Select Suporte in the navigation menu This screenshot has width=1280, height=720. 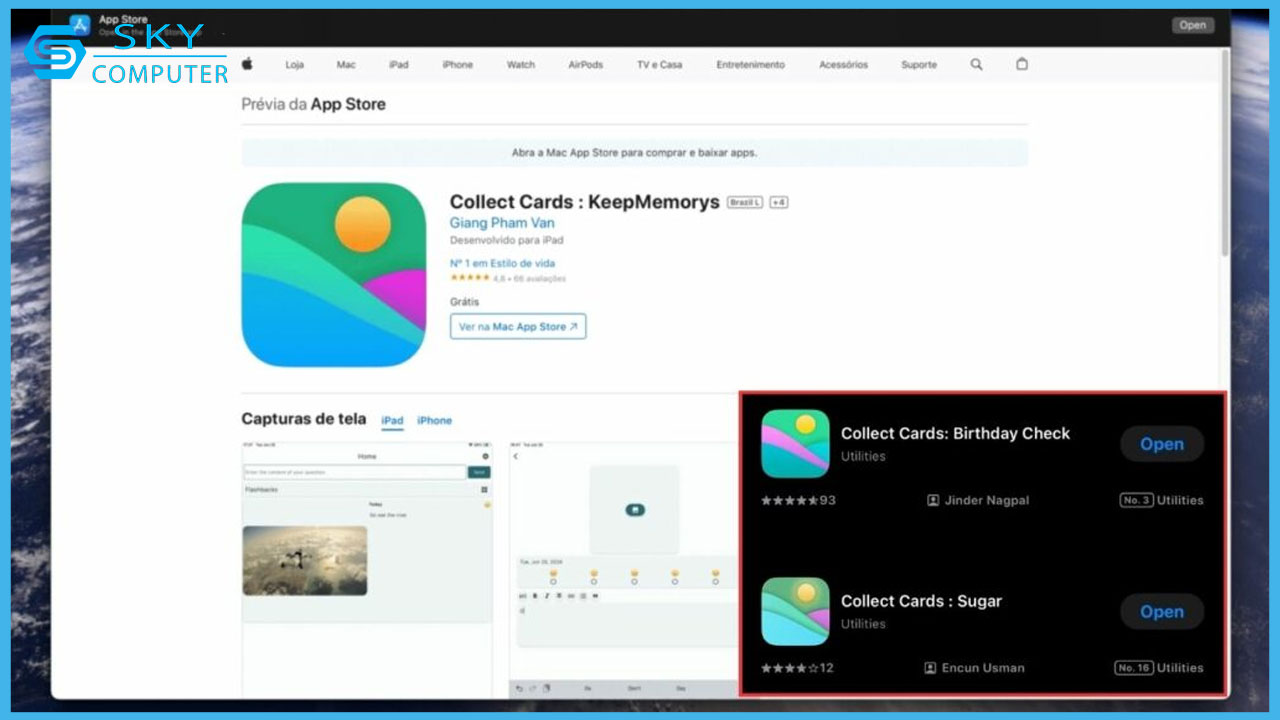pyautogui.click(x=918, y=64)
